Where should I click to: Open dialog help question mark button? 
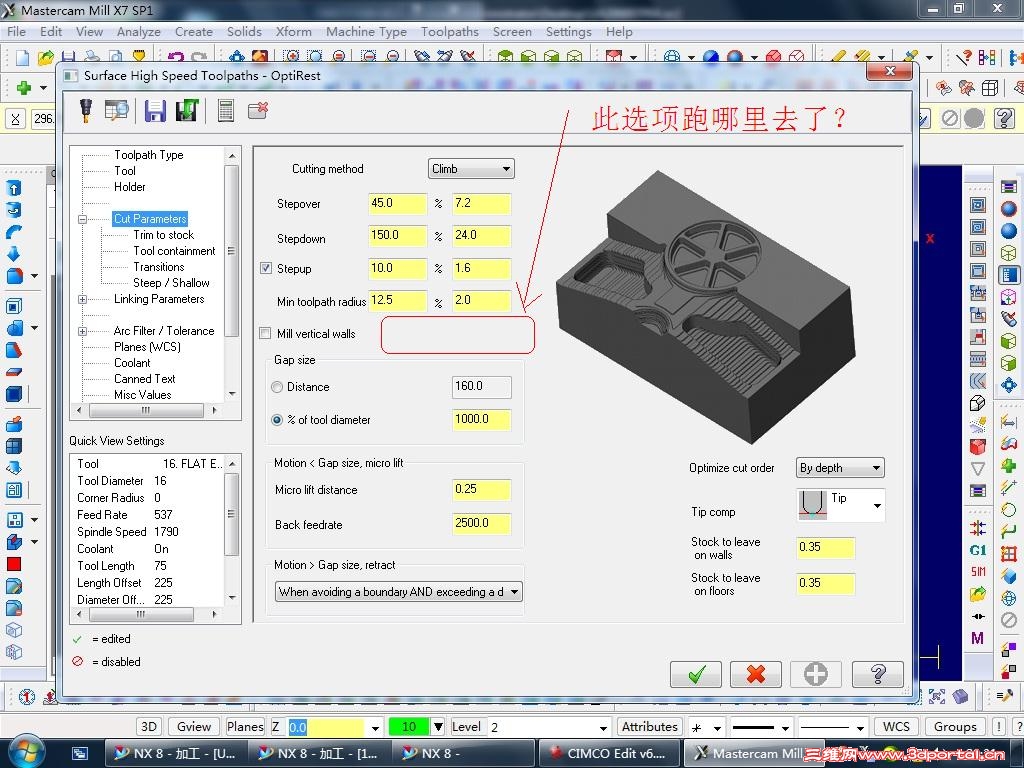point(878,673)
